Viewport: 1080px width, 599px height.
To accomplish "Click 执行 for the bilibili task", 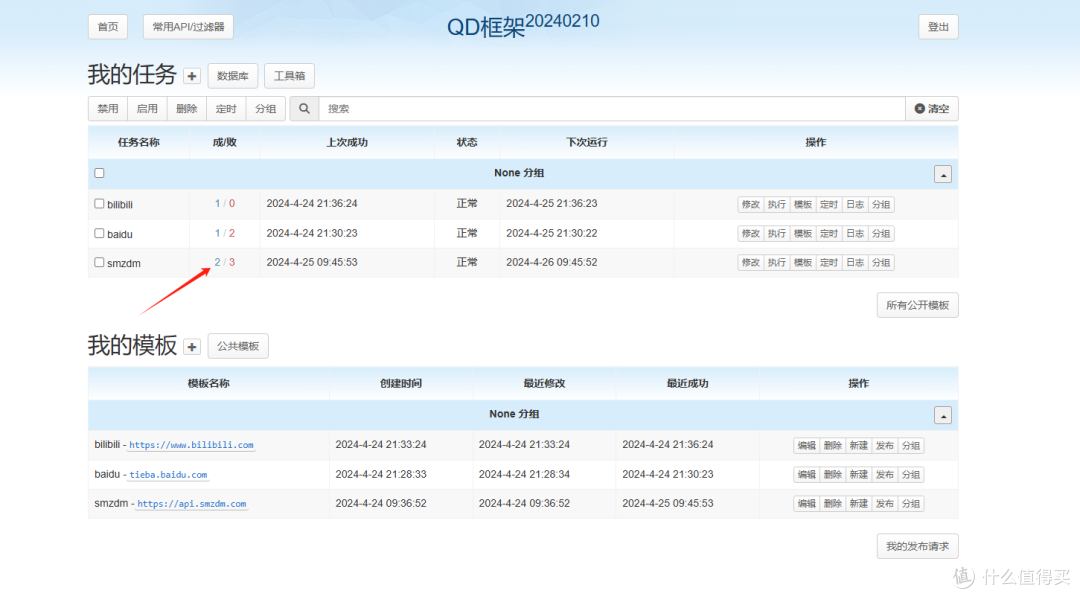I will pos(776,204).
